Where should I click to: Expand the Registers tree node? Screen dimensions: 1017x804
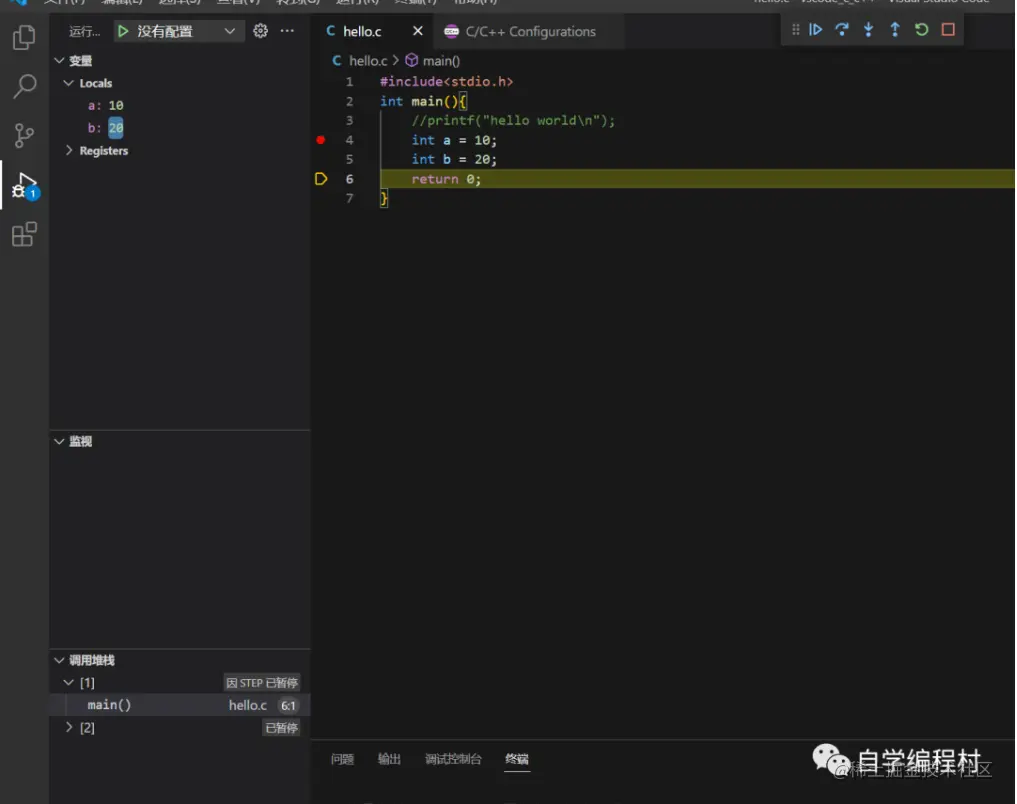69,150
